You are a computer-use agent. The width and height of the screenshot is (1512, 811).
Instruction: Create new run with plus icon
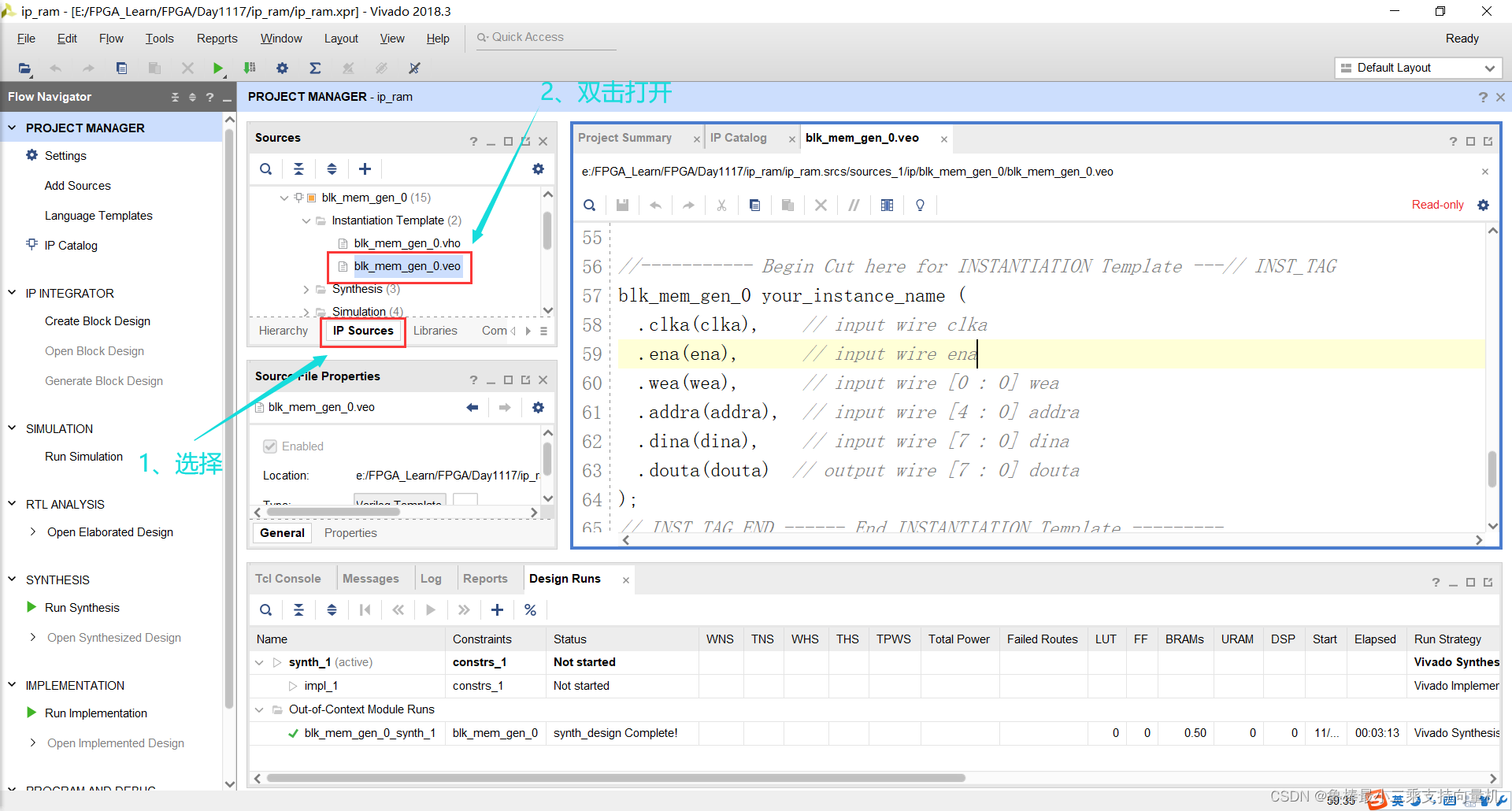(x=497, y=609)
